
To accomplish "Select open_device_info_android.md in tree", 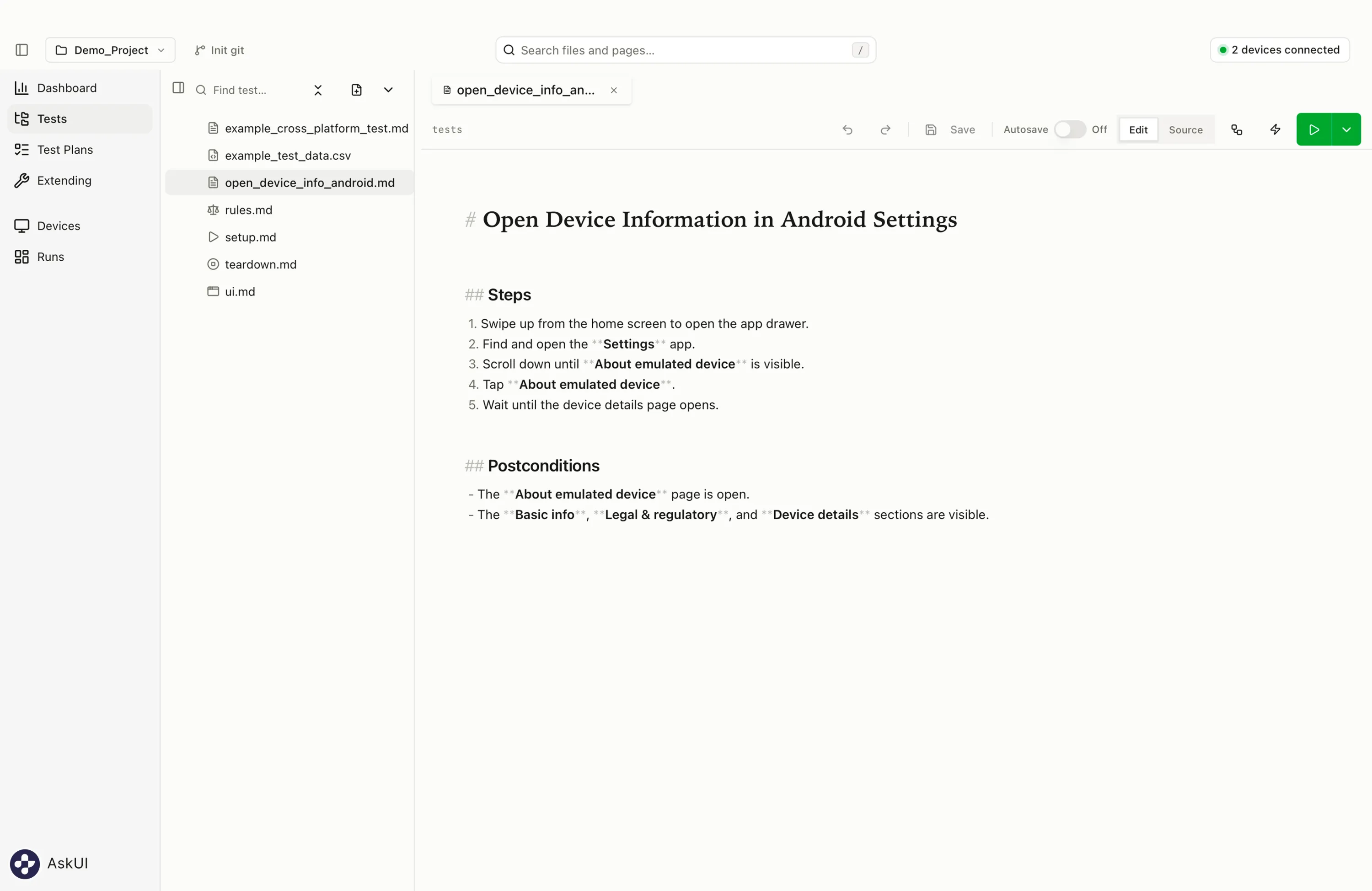I will (x=289, y=183).
